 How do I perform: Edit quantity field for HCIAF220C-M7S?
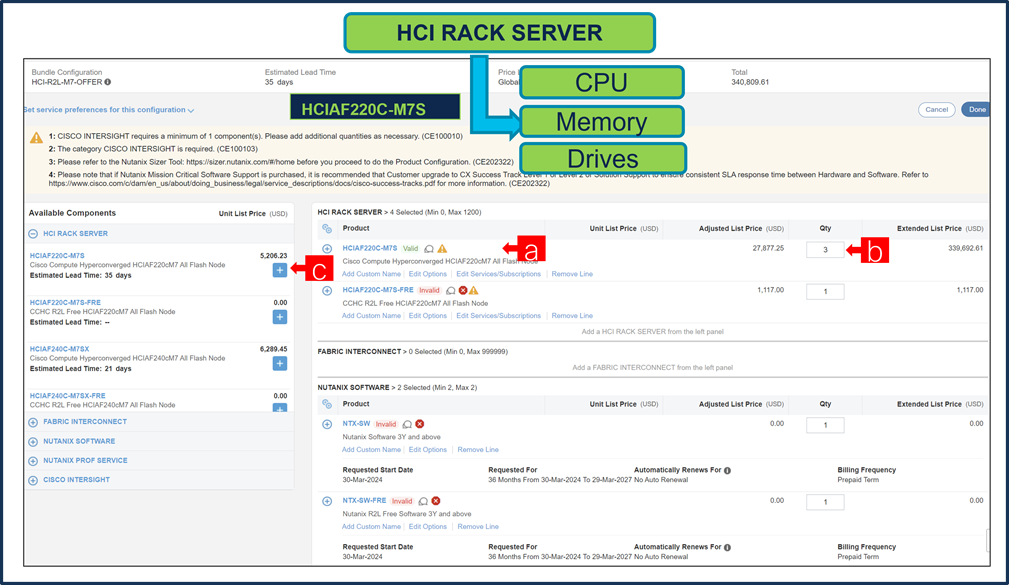coord(825,250)
